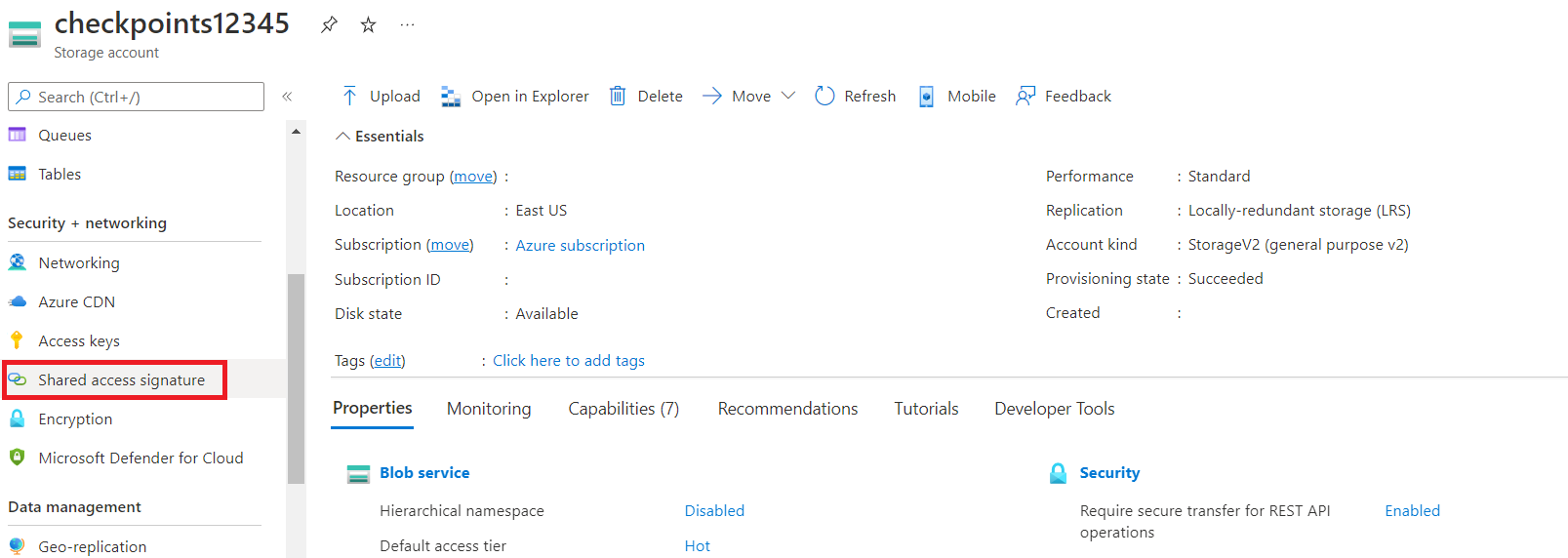This screenshot has height=558, width=1568.
Task: Click secure transfer Enabled link
Action: 1412,510
